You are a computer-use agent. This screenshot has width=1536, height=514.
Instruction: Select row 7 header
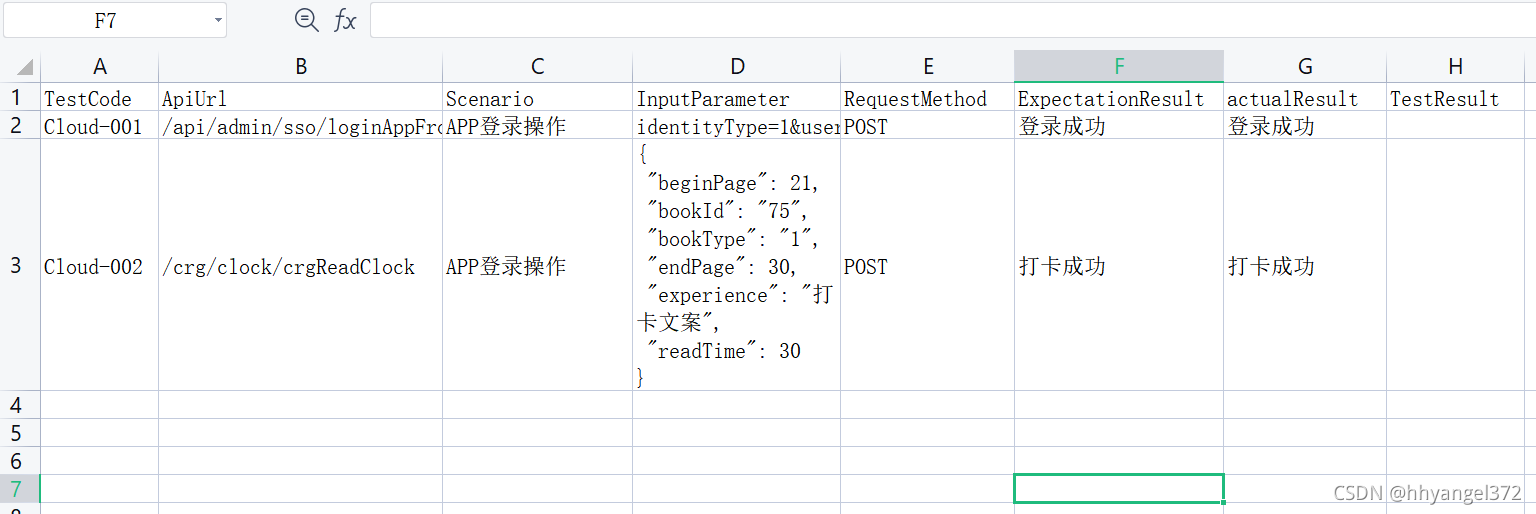pyautogui.click(x=16, y=489)
